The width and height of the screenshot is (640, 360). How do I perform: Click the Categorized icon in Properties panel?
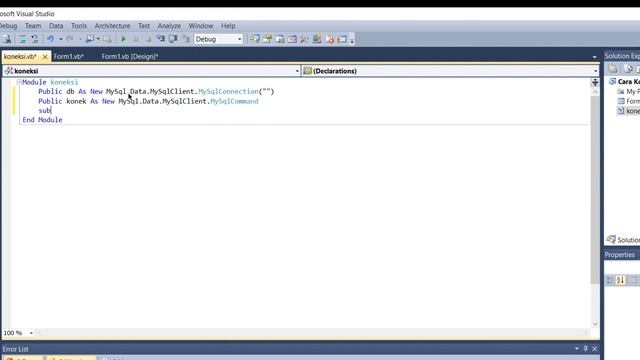click(x=610, y=280)
